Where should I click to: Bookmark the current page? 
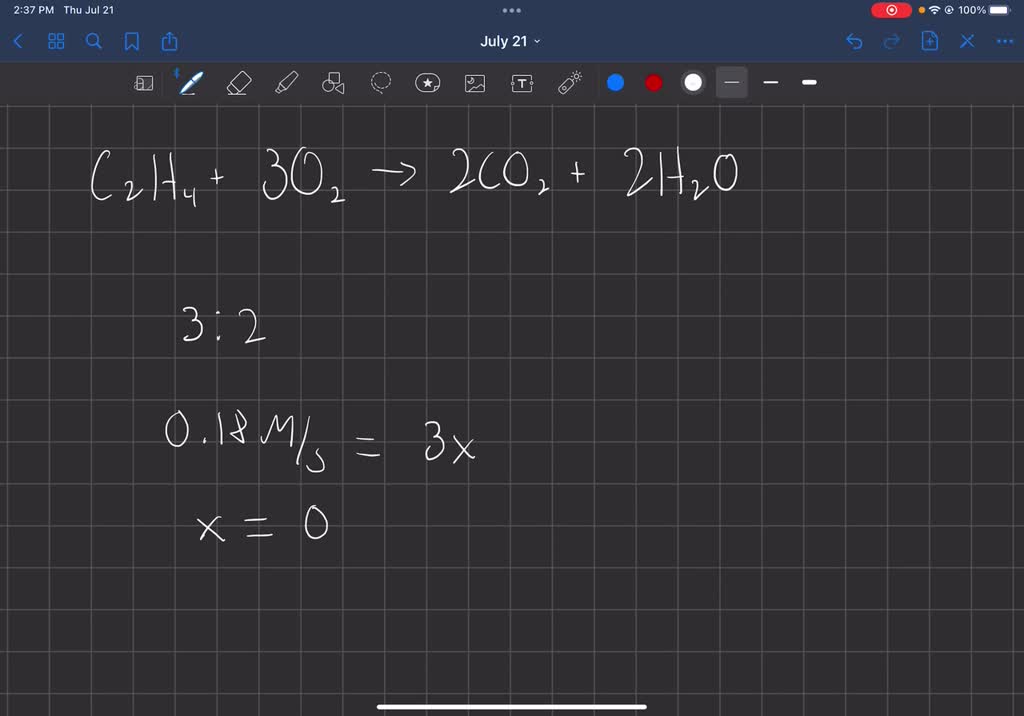click(x=132, y=41)
